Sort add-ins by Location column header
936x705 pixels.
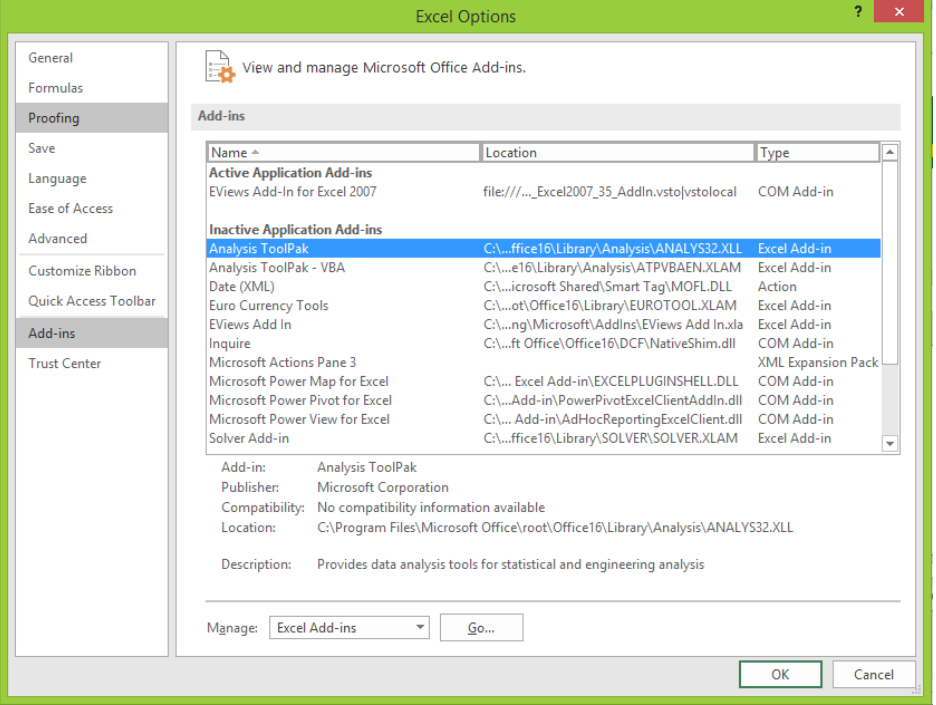point(617,152)
